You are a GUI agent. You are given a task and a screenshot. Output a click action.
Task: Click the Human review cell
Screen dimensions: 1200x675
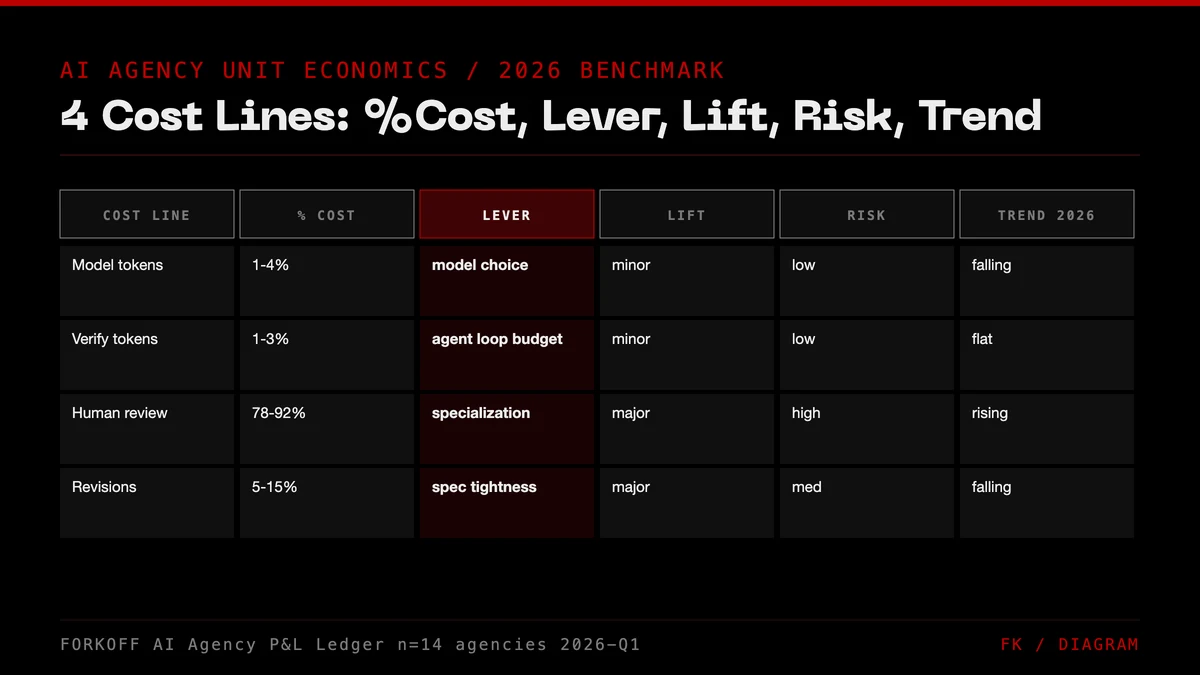pos(147,429)
